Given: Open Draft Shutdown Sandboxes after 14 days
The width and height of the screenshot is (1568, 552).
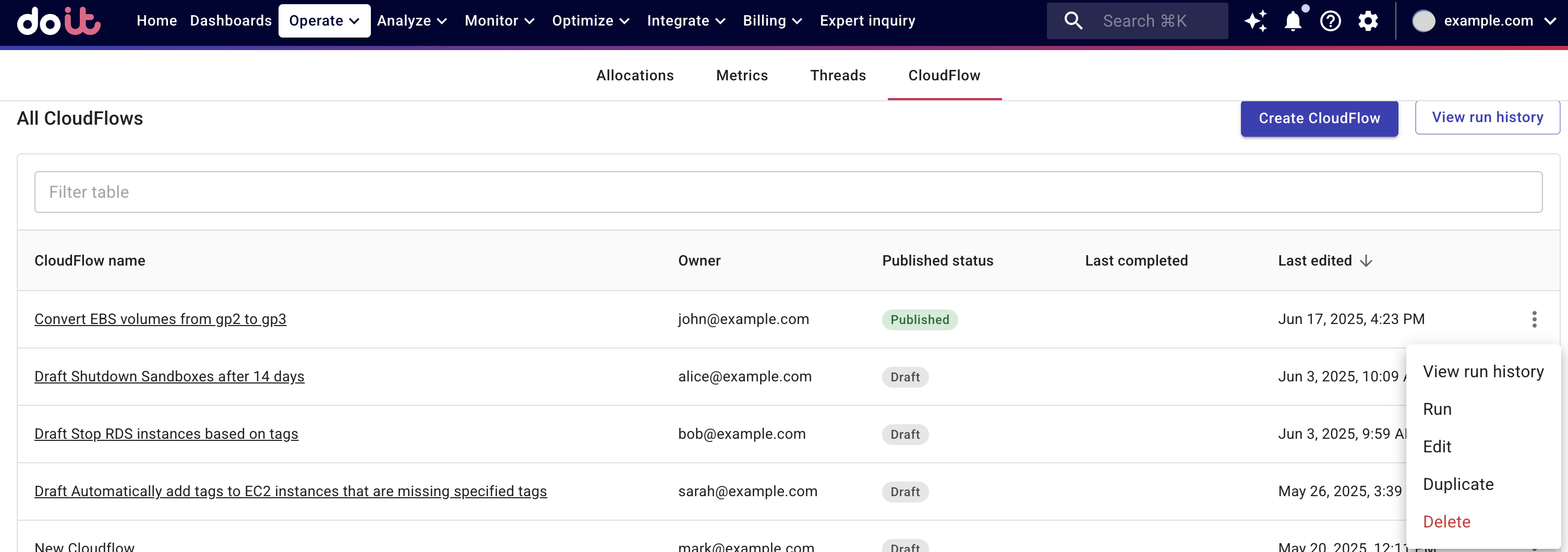Looking at the screenshot, I should 169,376.
